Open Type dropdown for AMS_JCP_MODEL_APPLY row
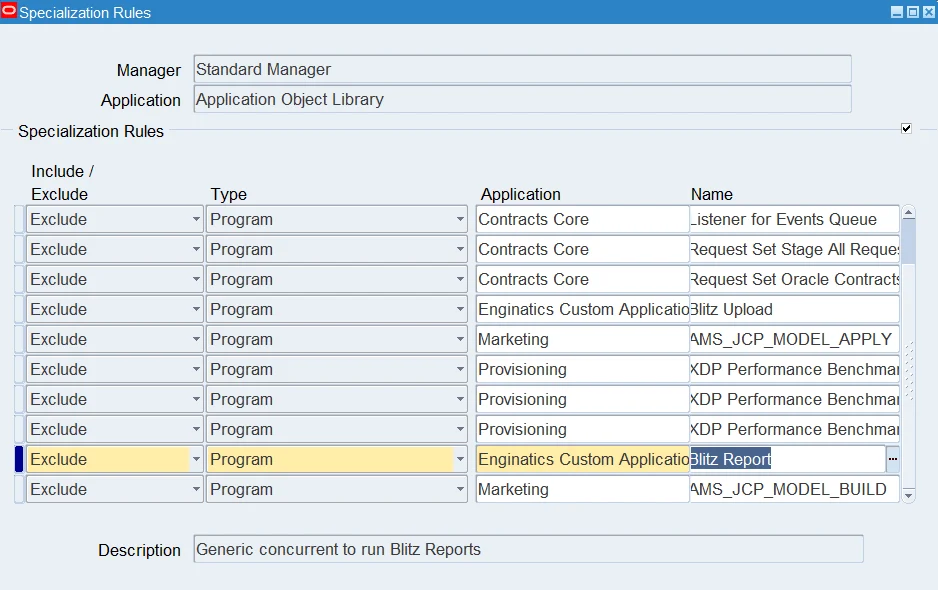Viewport: 938px width, 590px height. pos(460,339)
